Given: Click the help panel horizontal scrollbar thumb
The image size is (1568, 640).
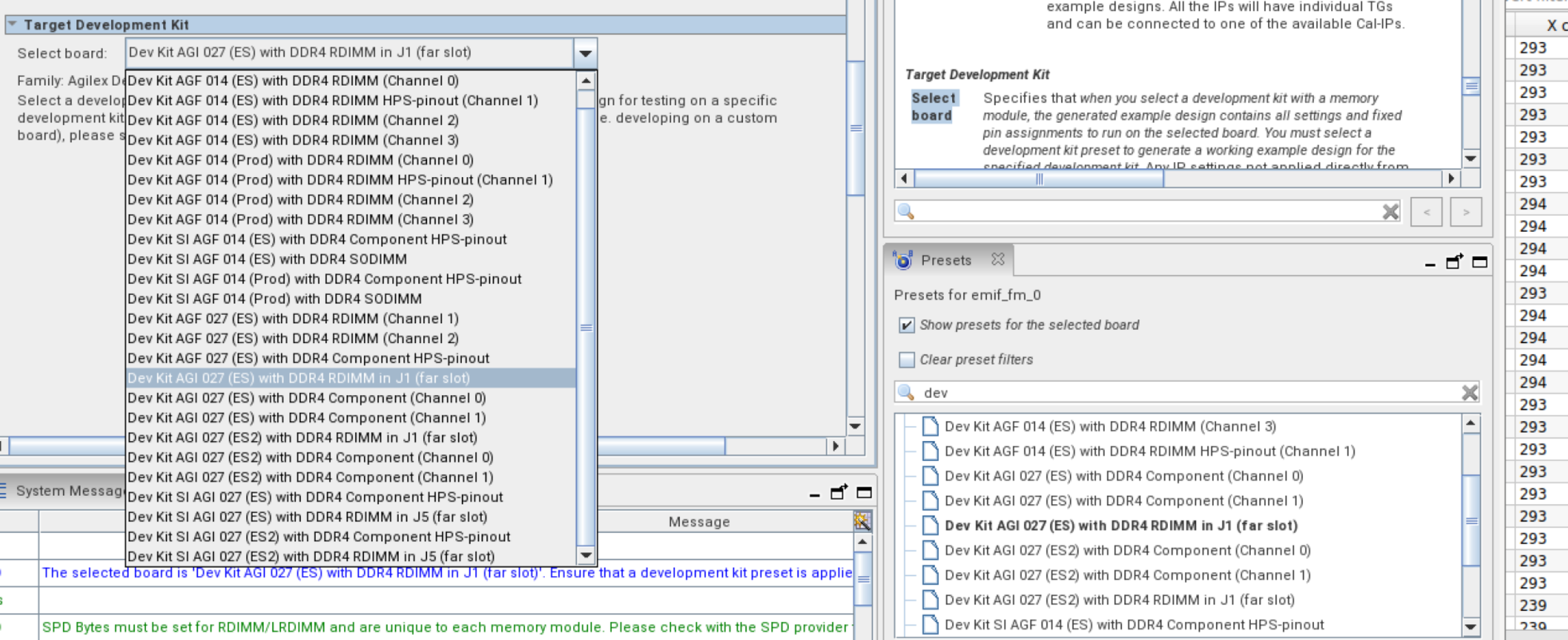Looking at the screenshot, I should point(1038,178).
